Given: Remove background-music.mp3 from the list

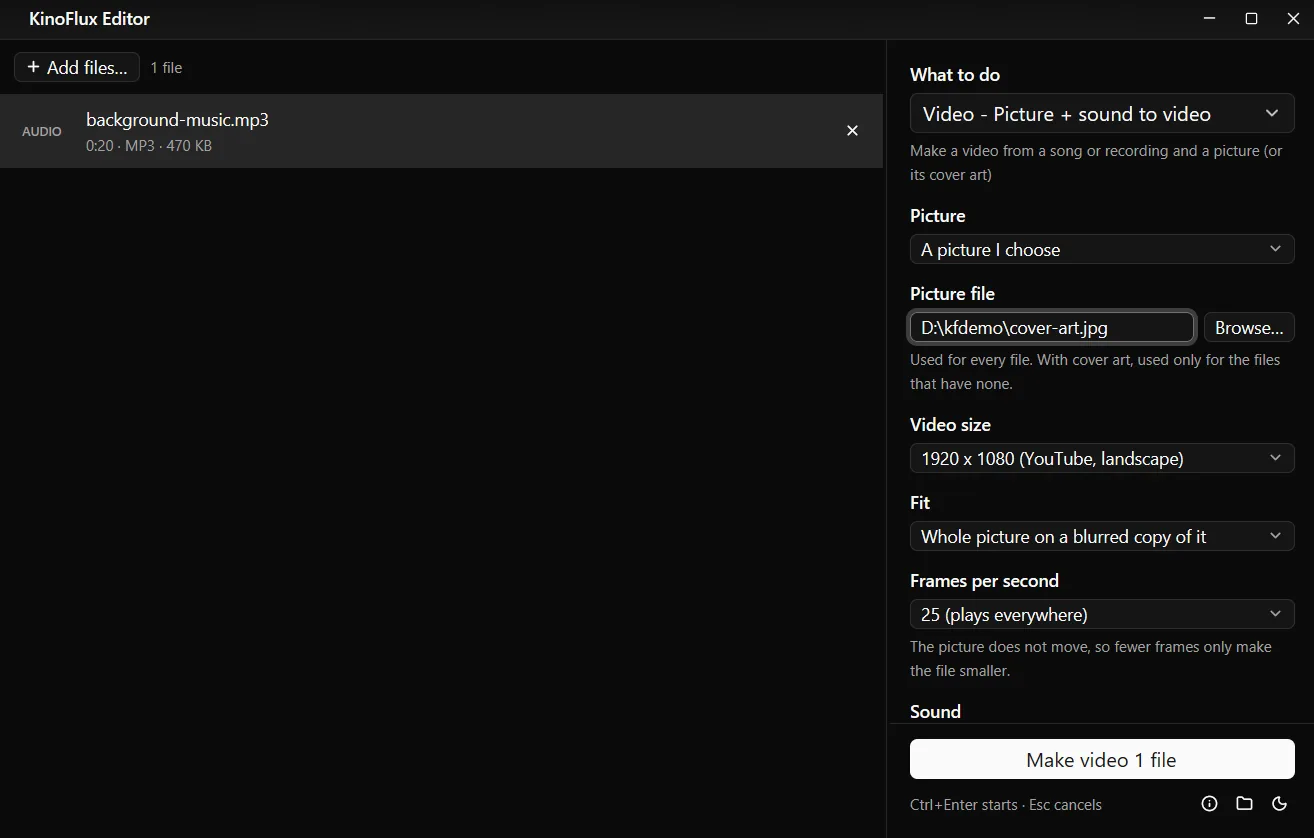Looking at the screenshot, I should coord(852,131).
